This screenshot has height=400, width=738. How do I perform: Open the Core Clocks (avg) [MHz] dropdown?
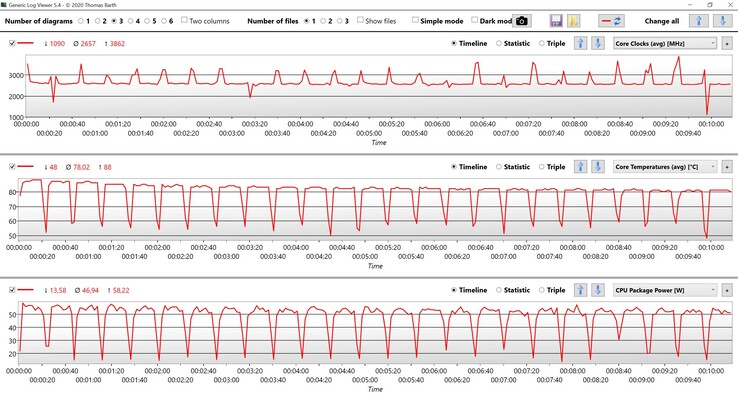coord(664,43)
